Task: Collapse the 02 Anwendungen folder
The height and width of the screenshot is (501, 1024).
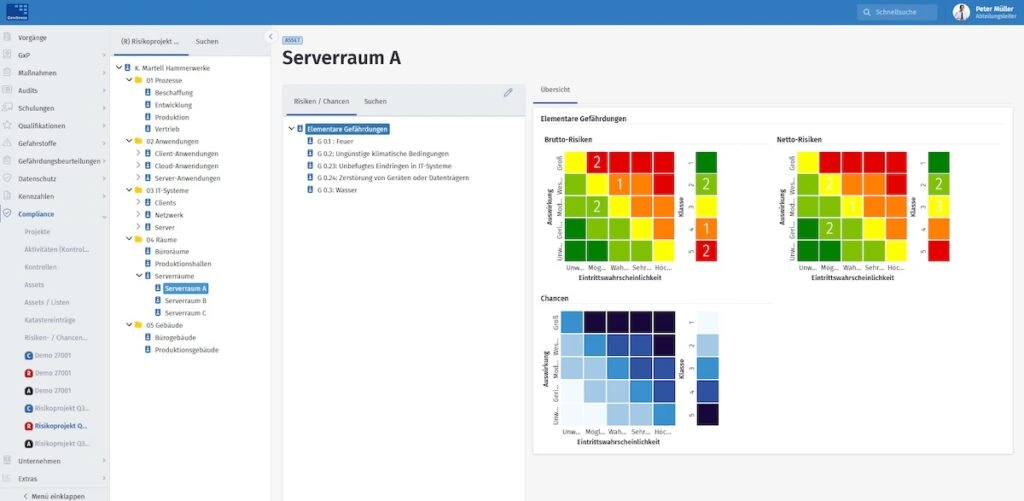Action: pos(129,141)
